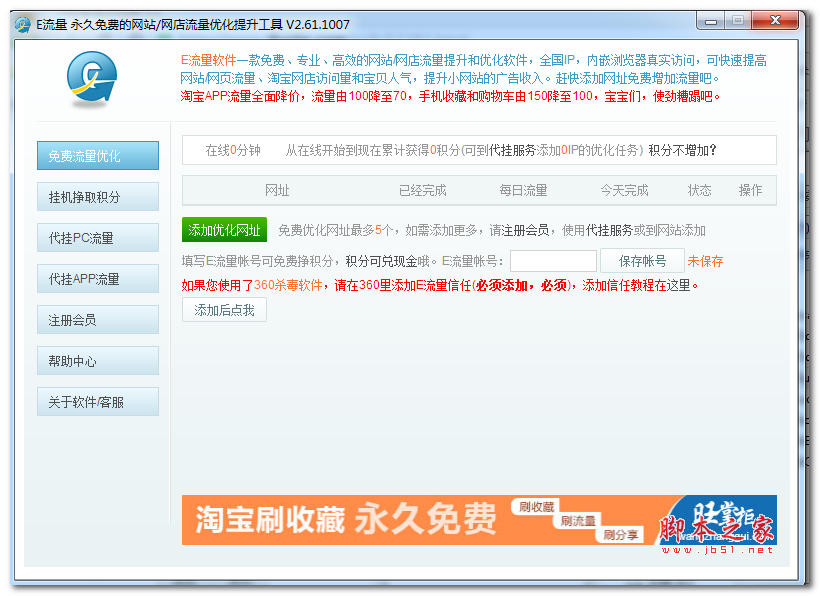820x596 pixels.
Task: Open 关于软件/客服
Action: (x=98, y=402)
